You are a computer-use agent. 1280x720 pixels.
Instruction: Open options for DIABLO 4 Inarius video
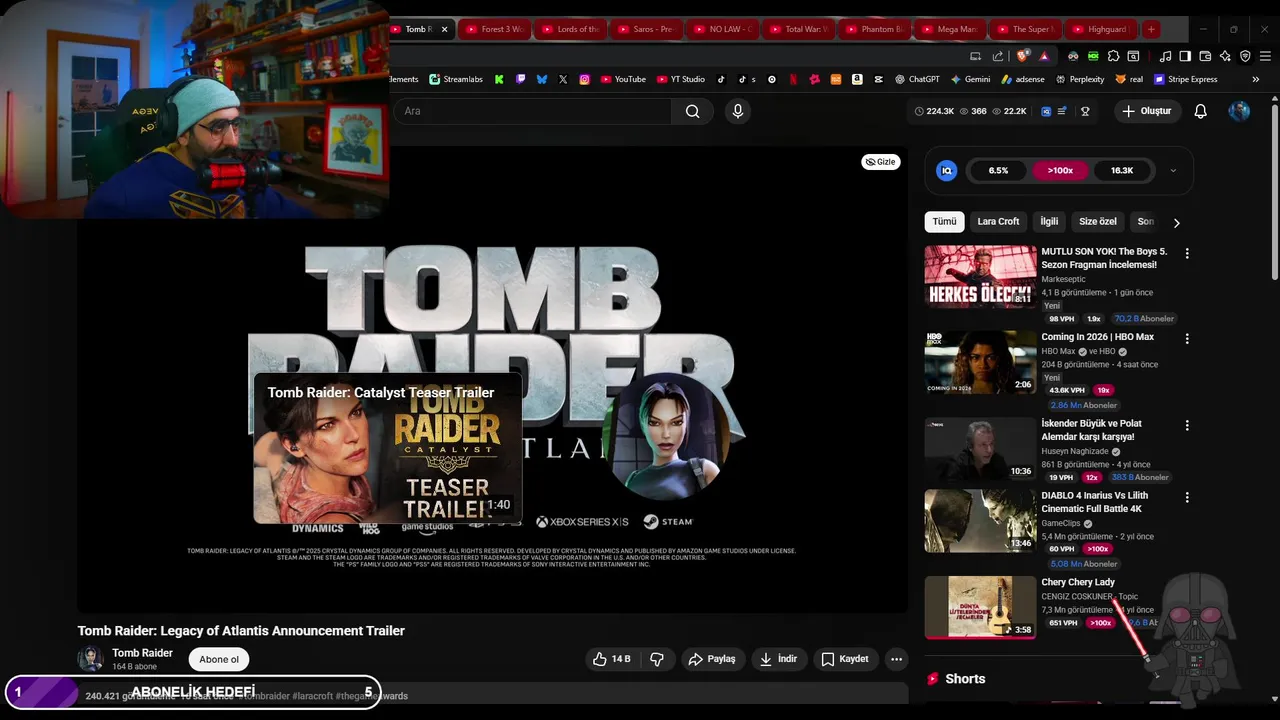point(1187,497)
